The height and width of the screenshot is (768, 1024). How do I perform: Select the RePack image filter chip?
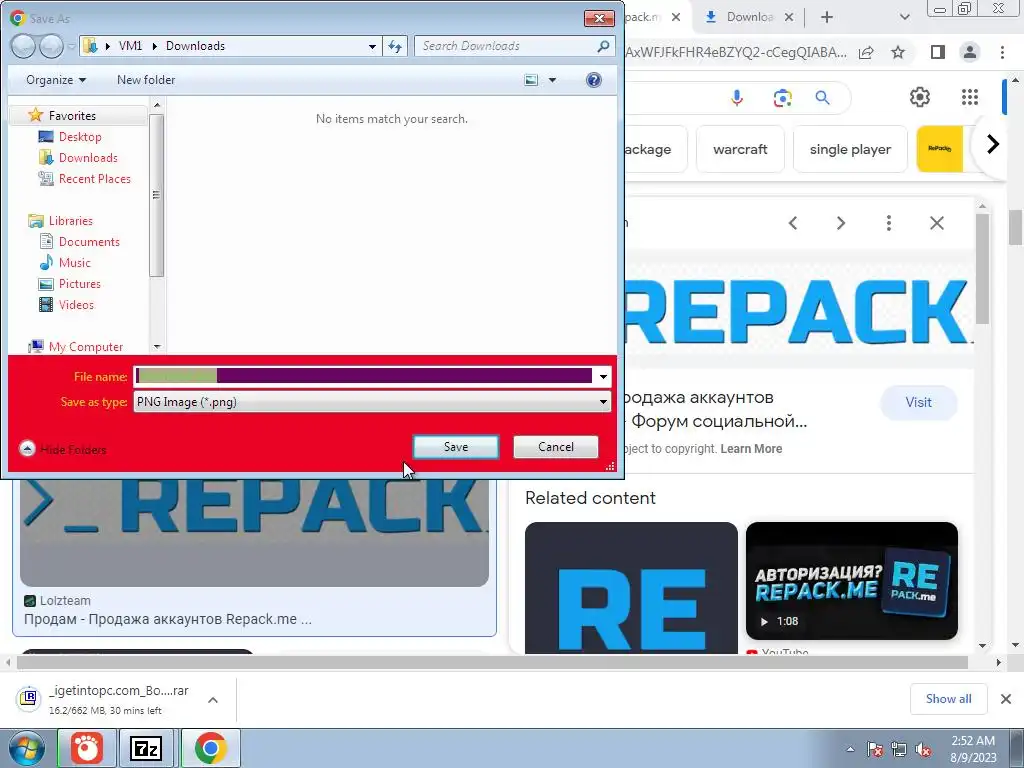tap(940, 149)
